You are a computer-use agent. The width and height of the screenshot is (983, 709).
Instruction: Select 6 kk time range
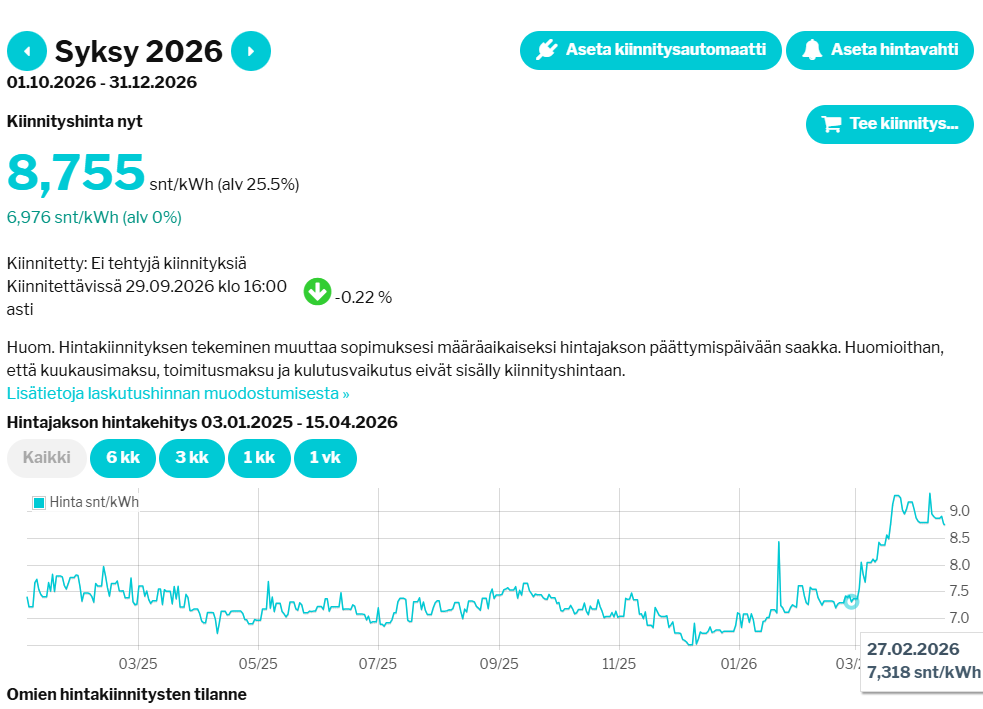122,458
